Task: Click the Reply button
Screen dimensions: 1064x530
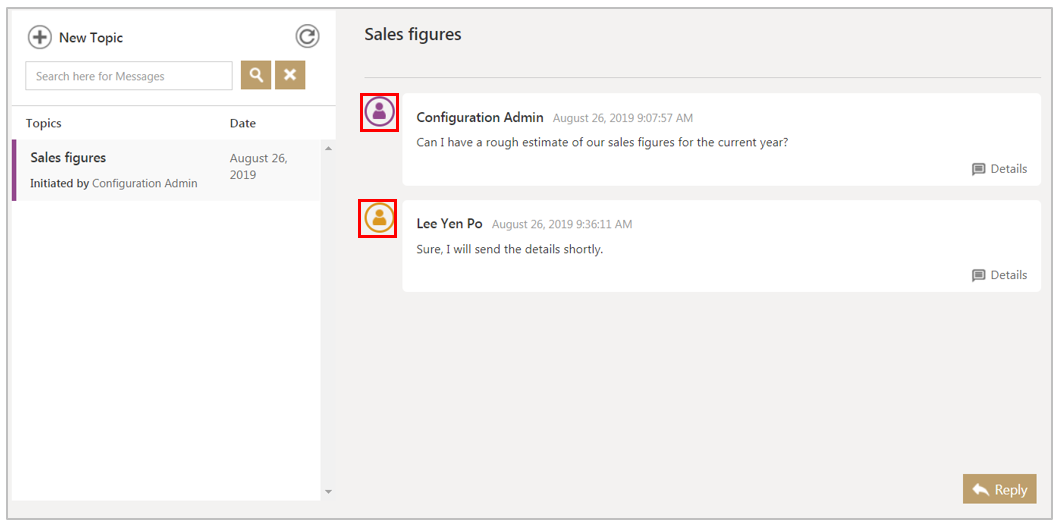Action: [999, 489]
